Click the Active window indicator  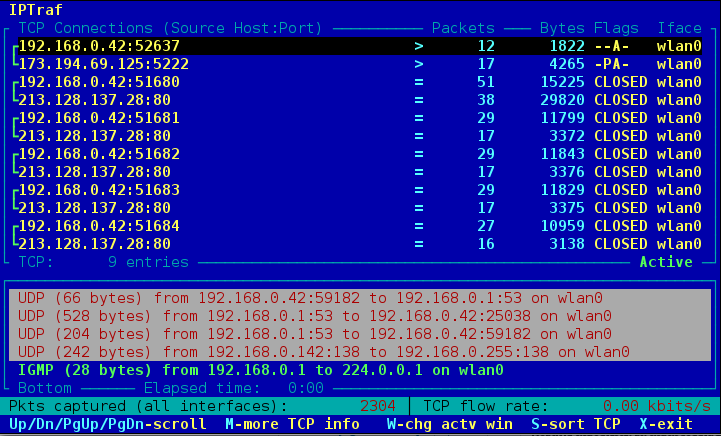tap(666, 262)
